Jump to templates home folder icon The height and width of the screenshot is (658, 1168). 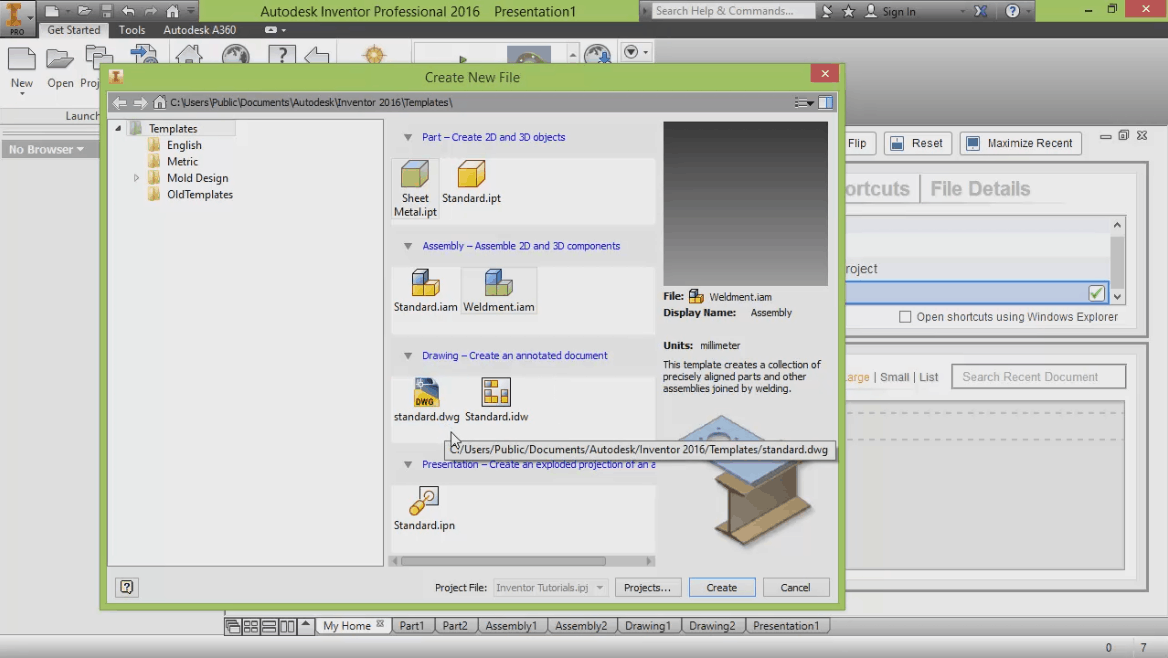[159, 102]
